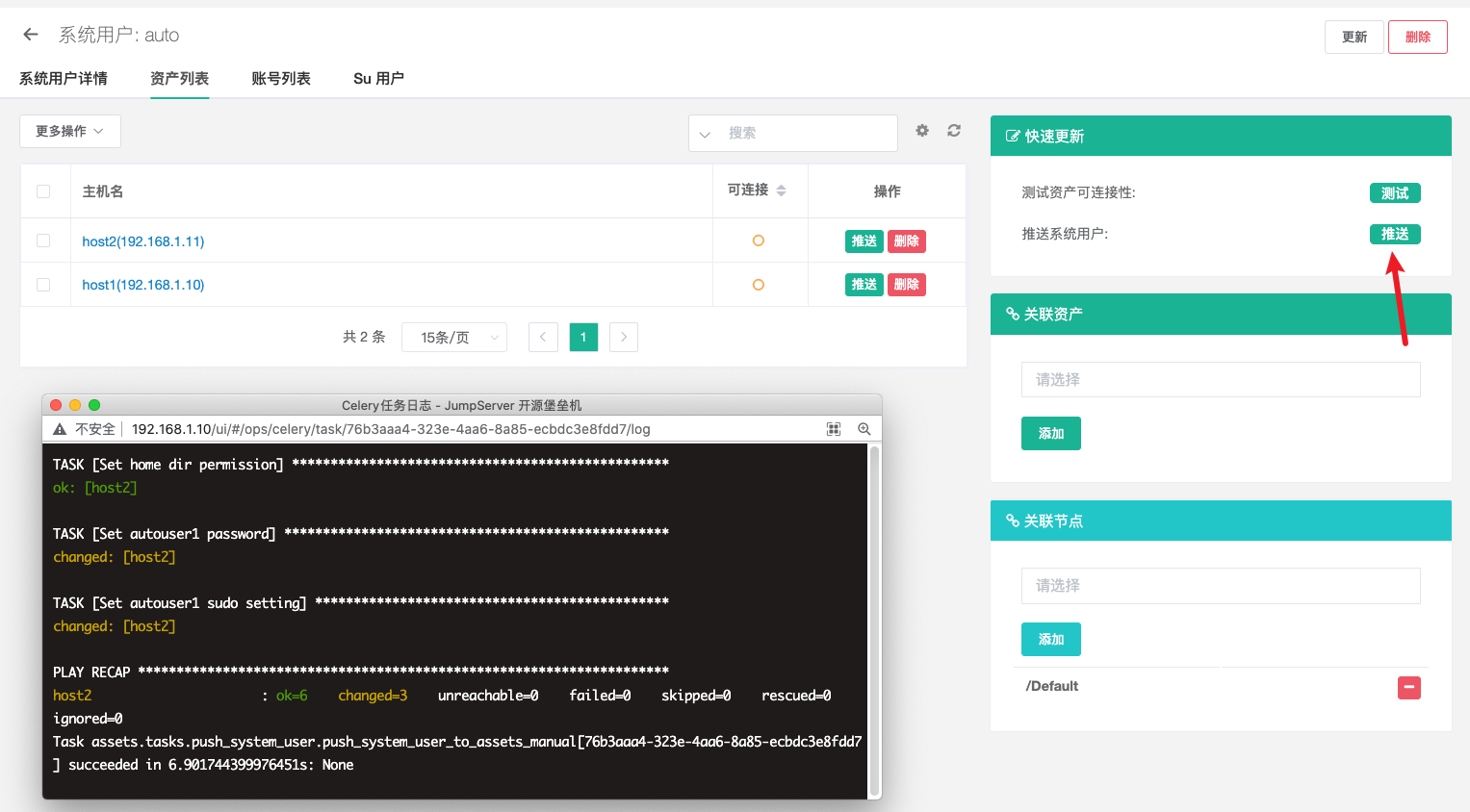Viewport: 1470px width, 812px height.
Task: Open the 15条/页 page size dropdown
Action: click(453, 337)
